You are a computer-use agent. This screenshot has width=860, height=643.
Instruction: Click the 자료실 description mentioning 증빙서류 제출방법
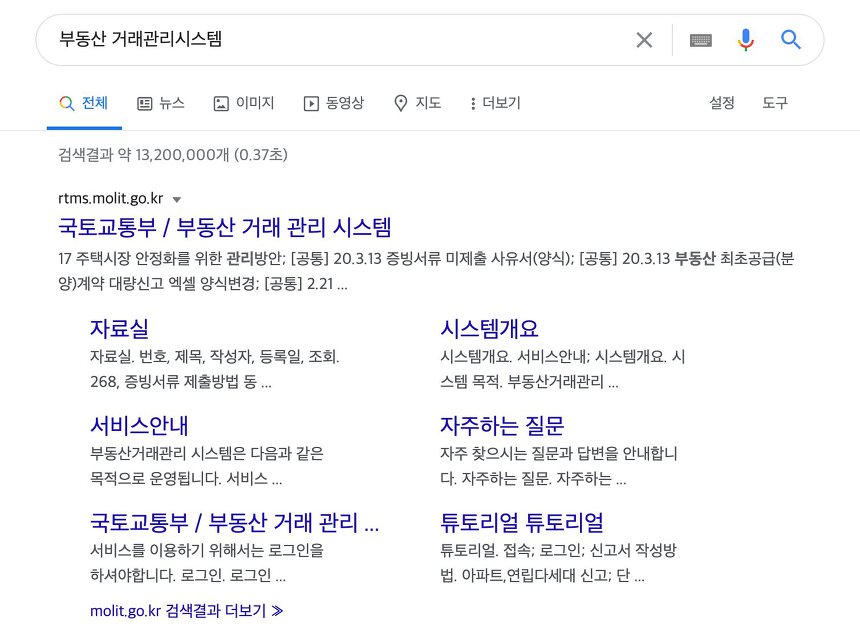click(x=214, y=369)
